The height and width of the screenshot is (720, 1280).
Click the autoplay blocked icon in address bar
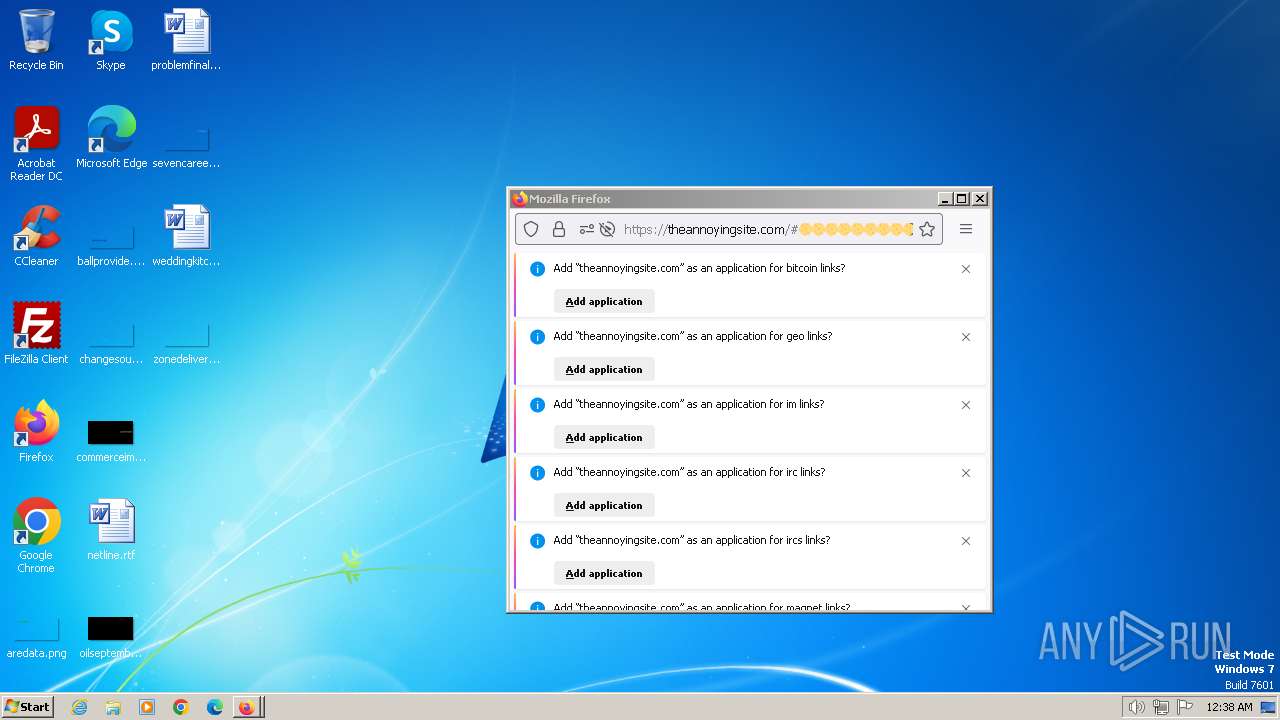coord(606,229)
